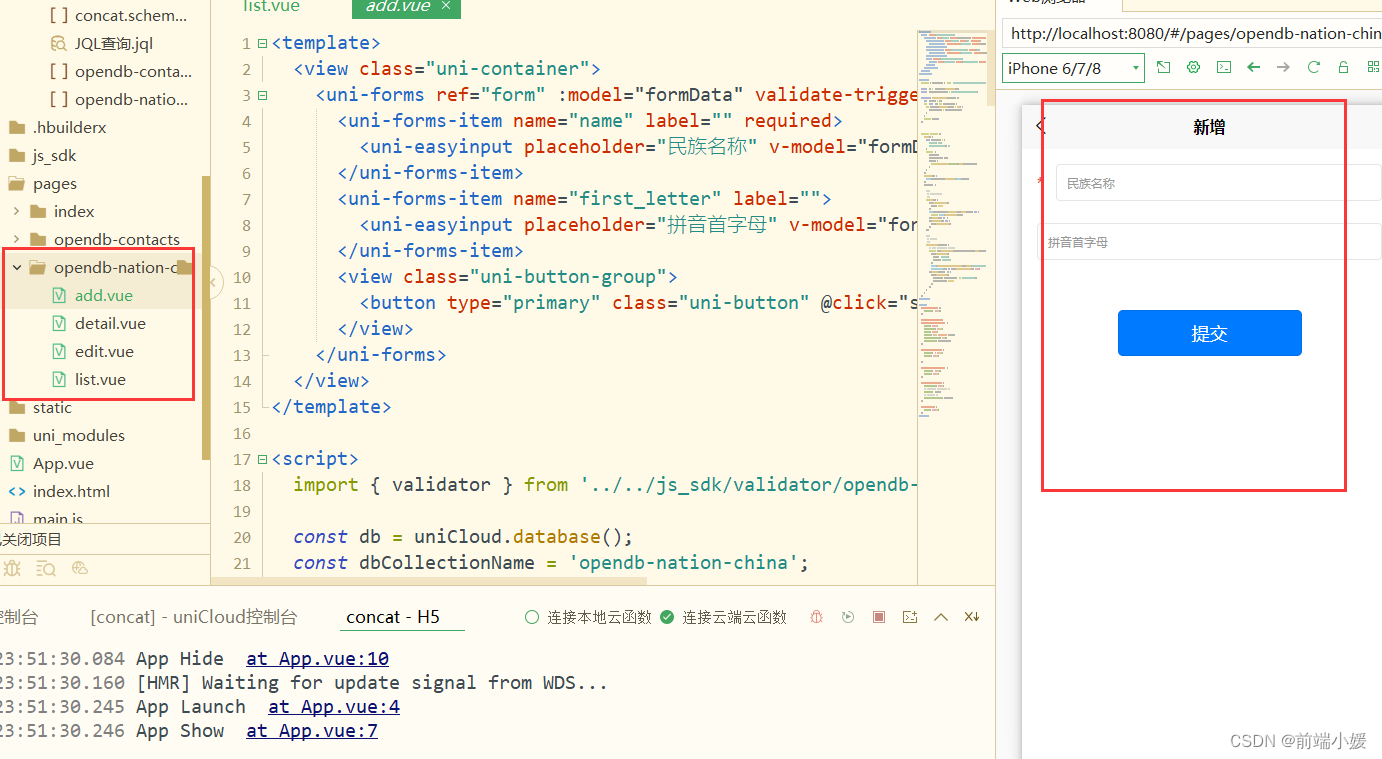This screenshot has height=759, width=1382.
Task: Collapse the sidebar using the round arrow handle
Action: coord(212,283)
